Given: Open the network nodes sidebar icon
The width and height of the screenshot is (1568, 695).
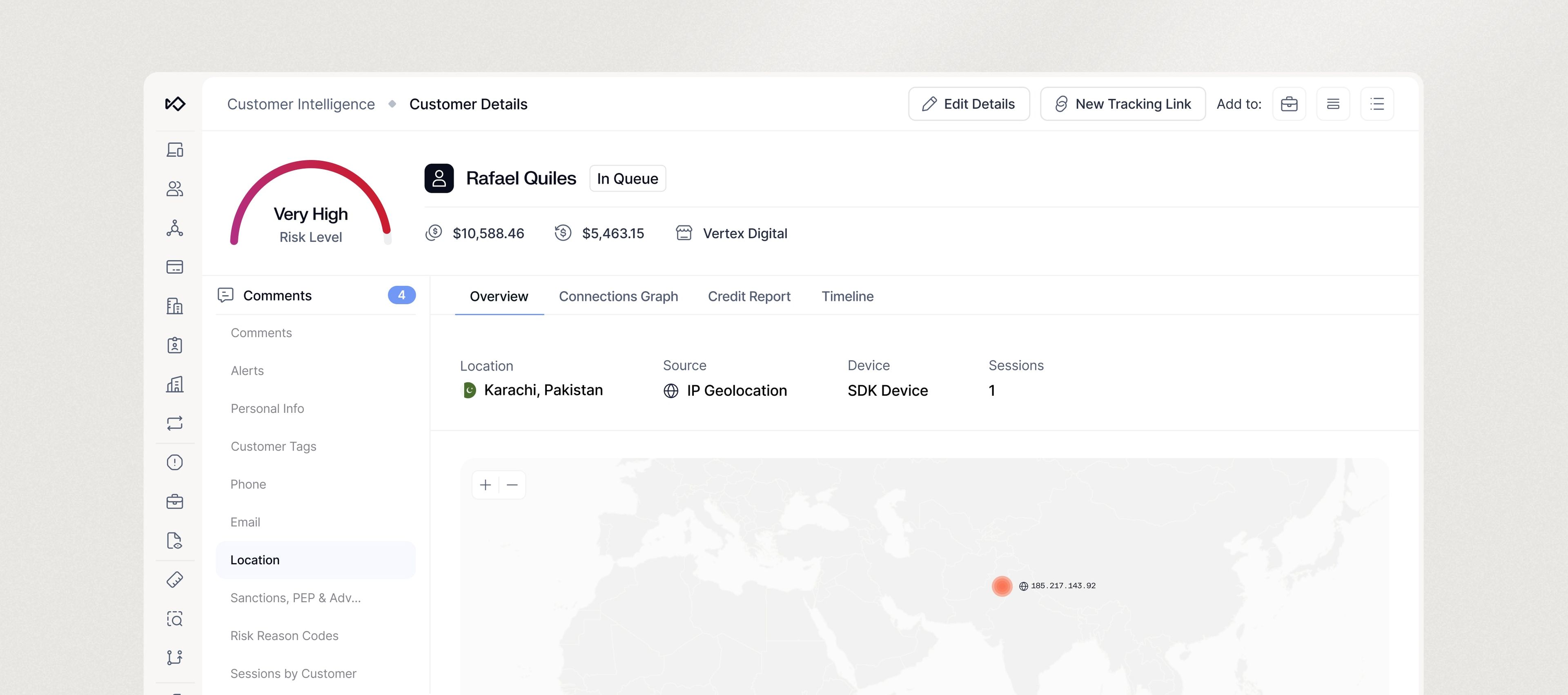Looking at the screenshot, I should click(x=175, y=228).
